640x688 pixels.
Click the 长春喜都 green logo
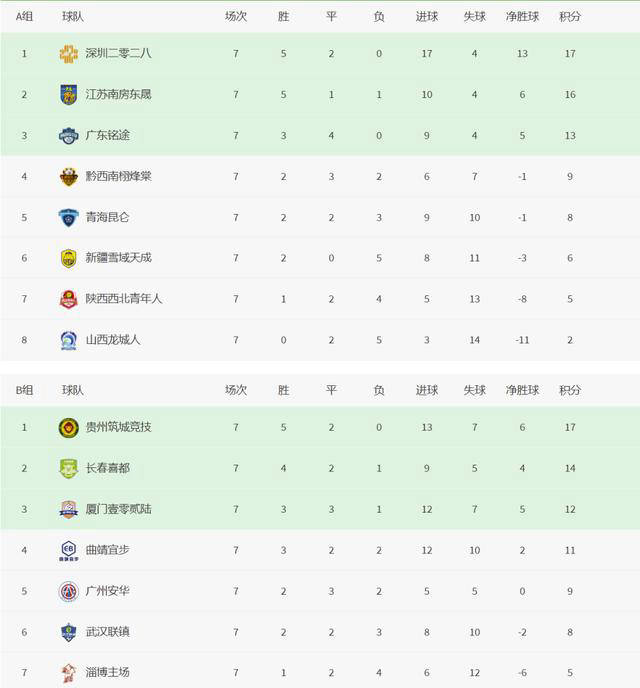click(x=68, y=468)
